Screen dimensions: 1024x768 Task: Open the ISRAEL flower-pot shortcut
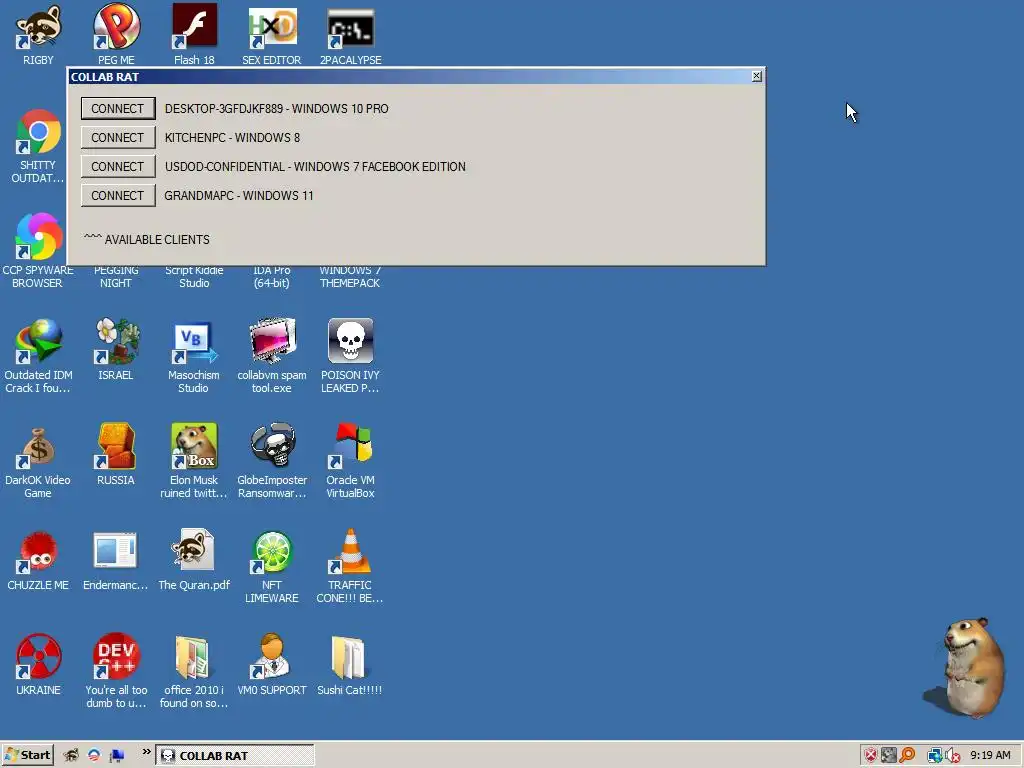click(116, 341)
